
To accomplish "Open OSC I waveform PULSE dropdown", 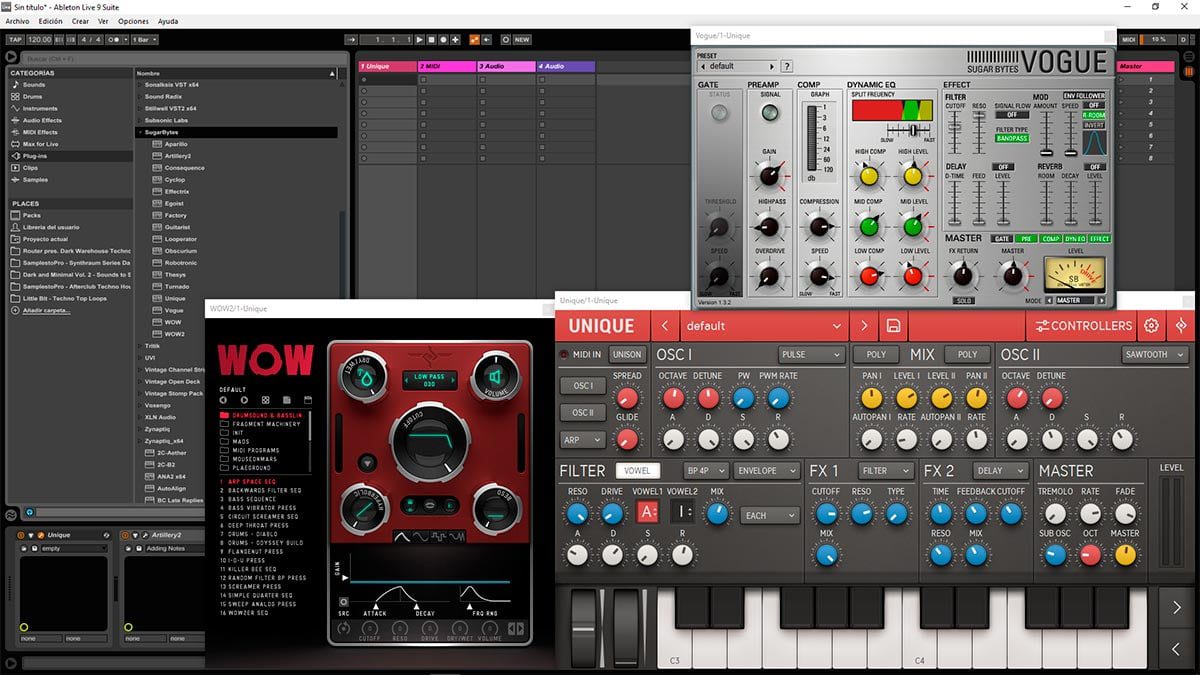I will pyautogui.click(x=812, y=355).
